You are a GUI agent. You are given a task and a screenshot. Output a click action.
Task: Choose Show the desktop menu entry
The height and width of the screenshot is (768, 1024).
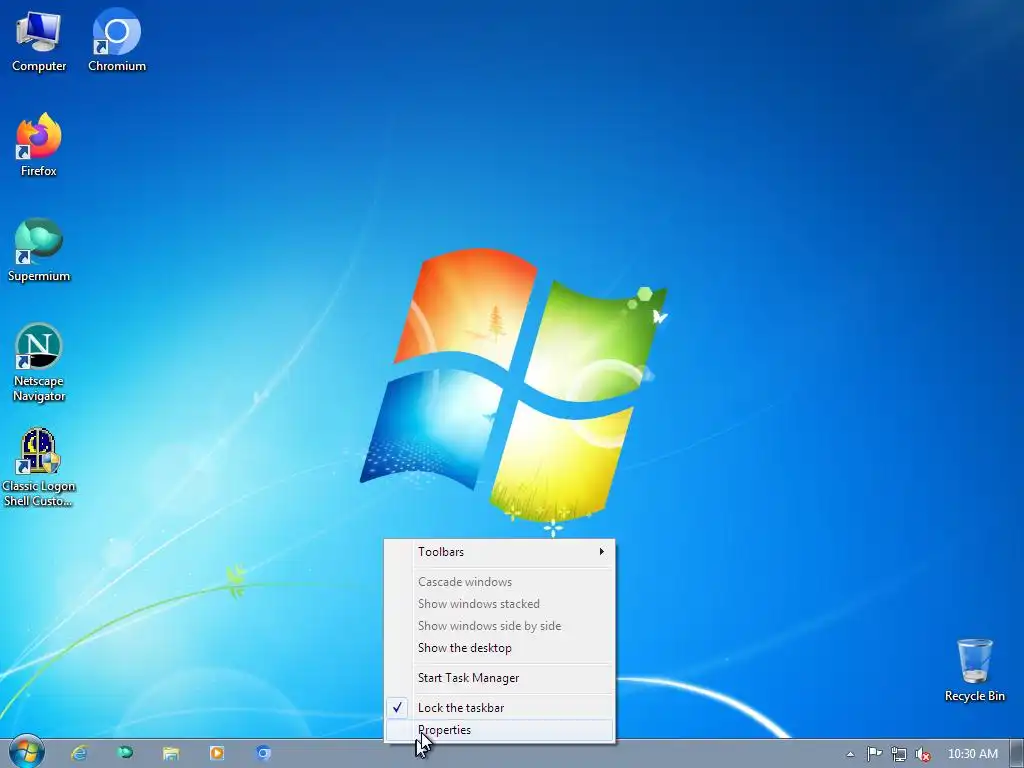click(x=500, y=648)
